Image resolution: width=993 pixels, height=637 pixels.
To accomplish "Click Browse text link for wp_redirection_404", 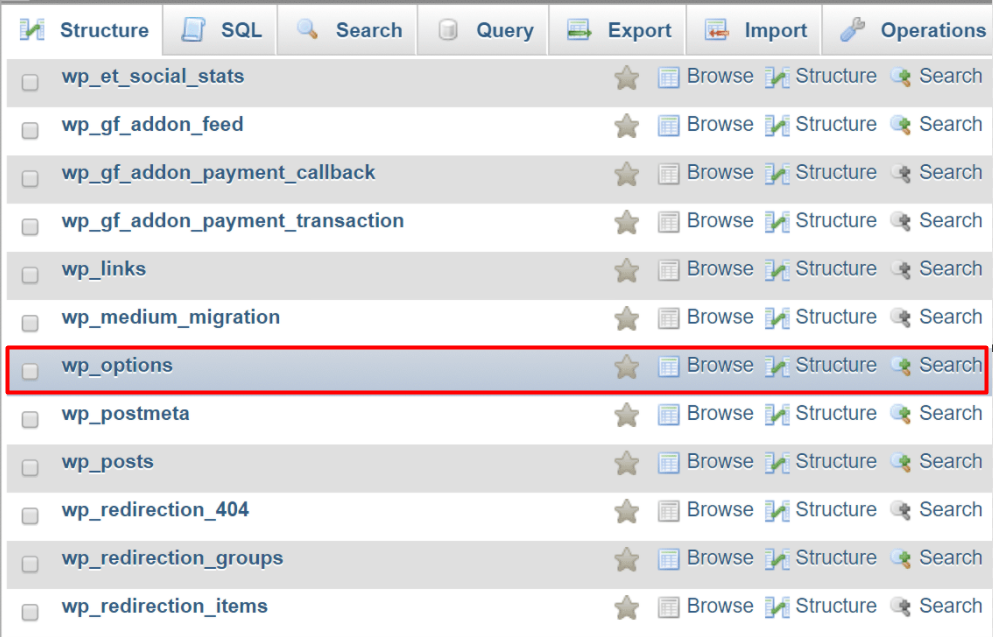I will point(720,509).
